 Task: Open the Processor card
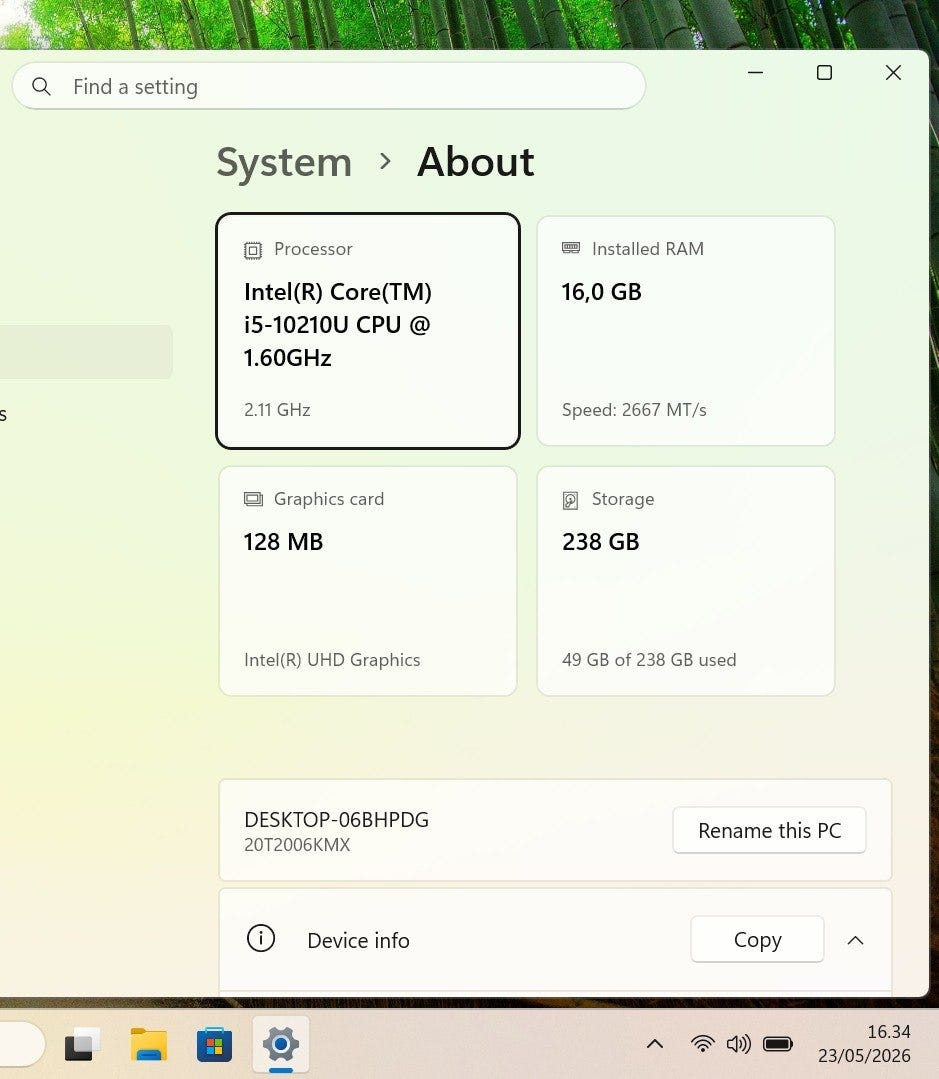[x=368, y=331]
